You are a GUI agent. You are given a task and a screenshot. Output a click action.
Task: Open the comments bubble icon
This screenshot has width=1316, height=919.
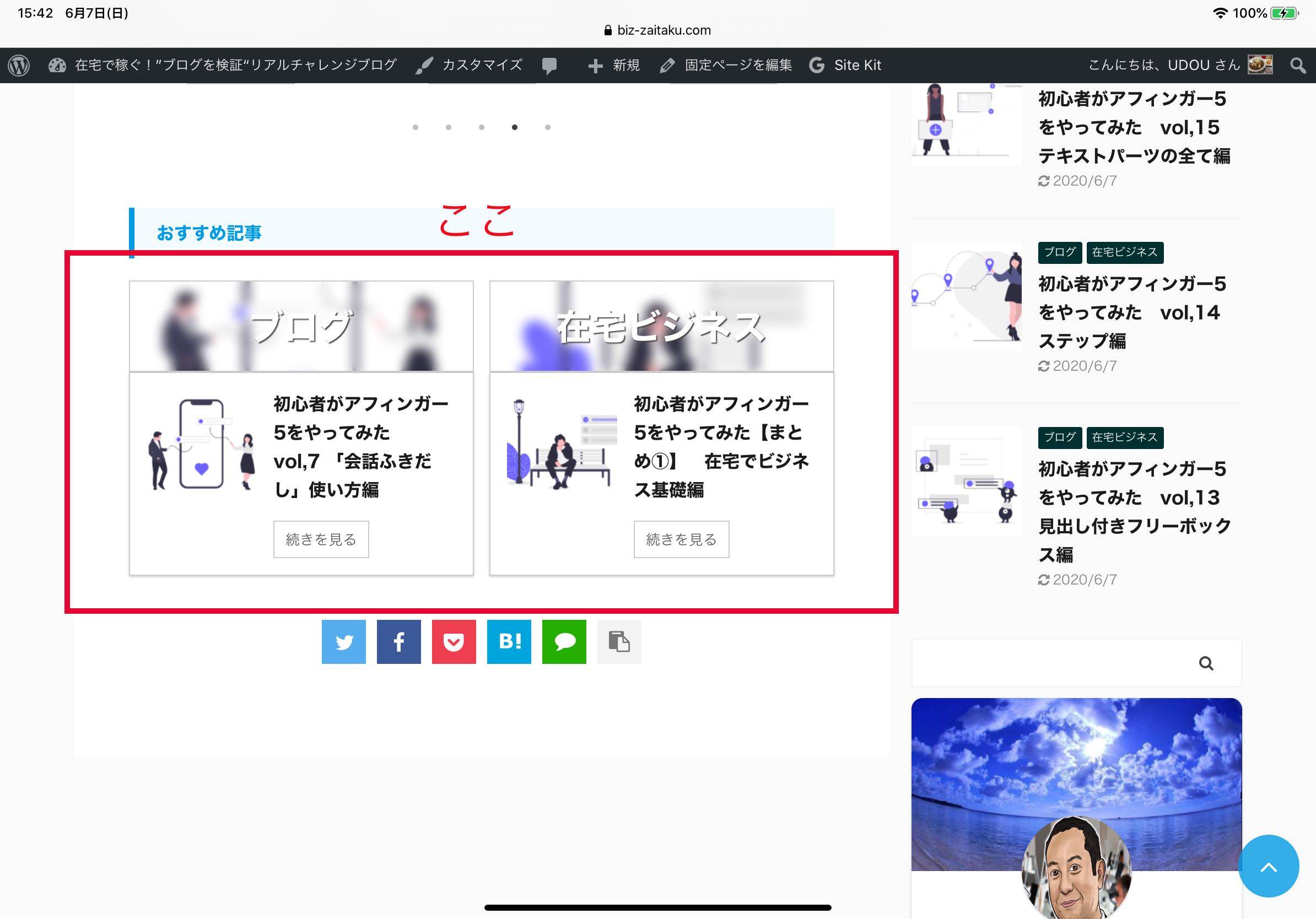(549, 66)
